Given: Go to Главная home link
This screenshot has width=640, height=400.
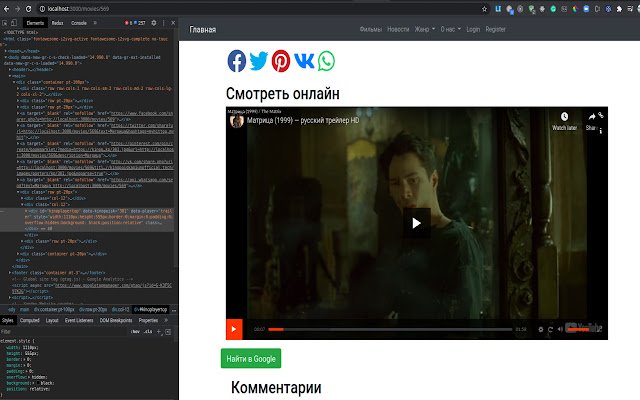Looking at the screenshot, I should [x=202, y=29].
